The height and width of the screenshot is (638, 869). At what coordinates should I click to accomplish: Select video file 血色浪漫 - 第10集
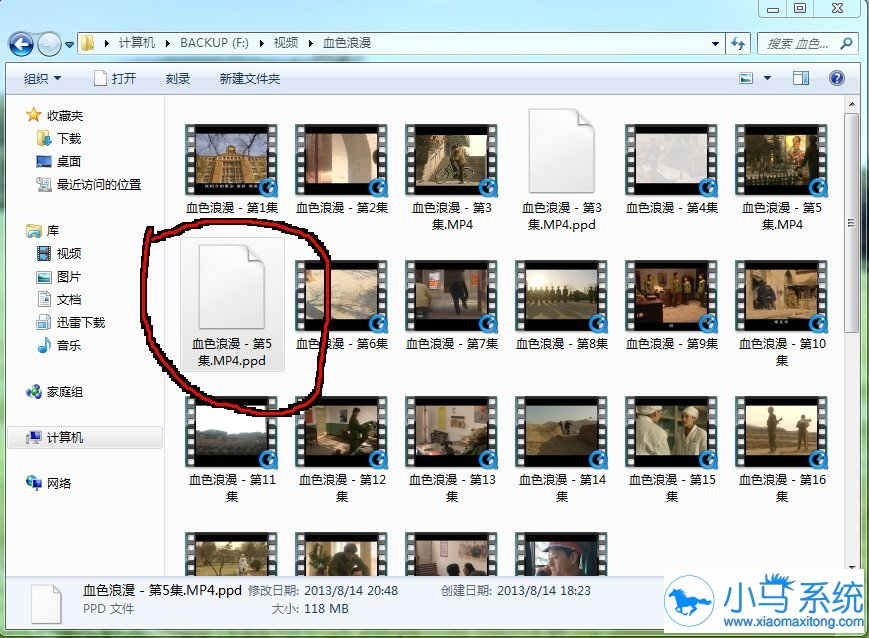(x=781, y=314)
